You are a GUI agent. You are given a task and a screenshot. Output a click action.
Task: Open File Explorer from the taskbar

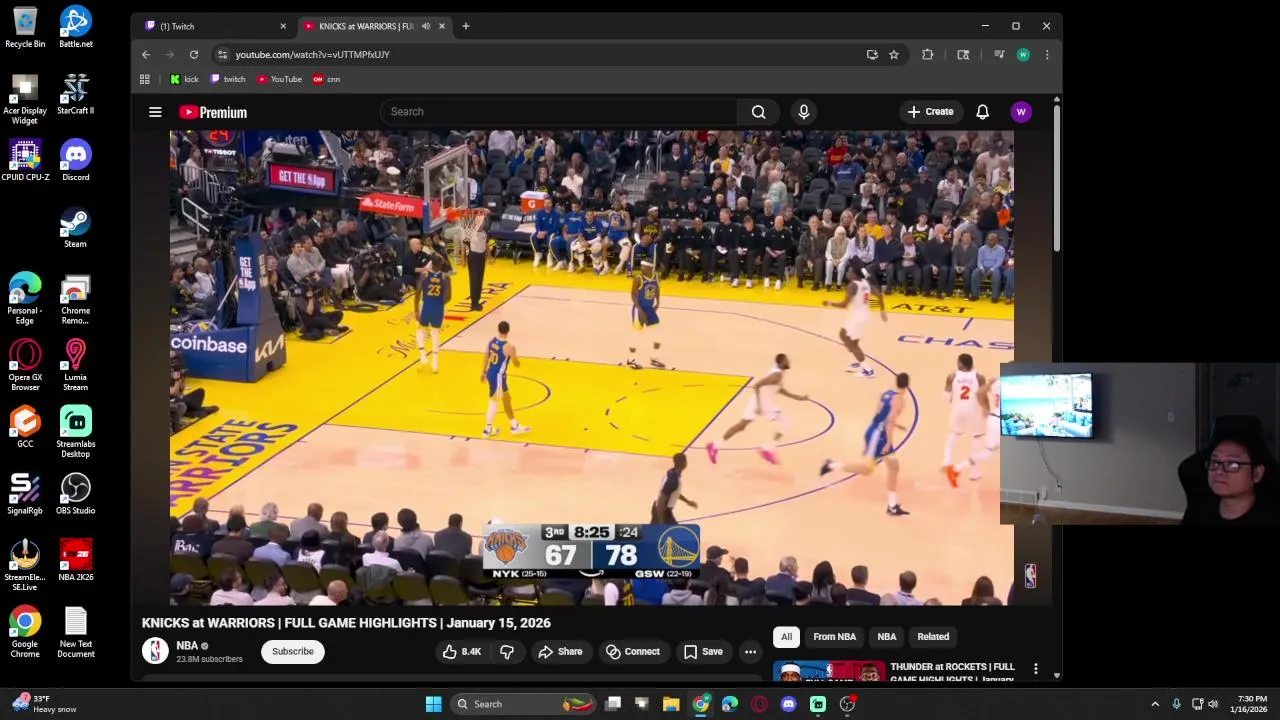click(671, 704)
